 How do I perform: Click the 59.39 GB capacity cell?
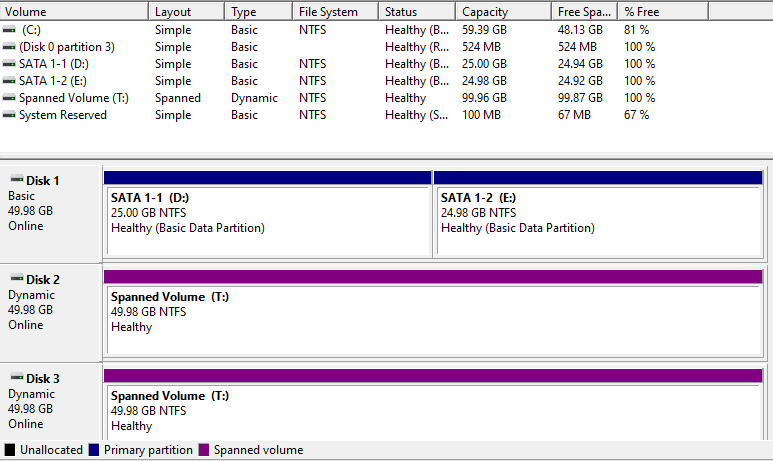click(x=484, y=30)
